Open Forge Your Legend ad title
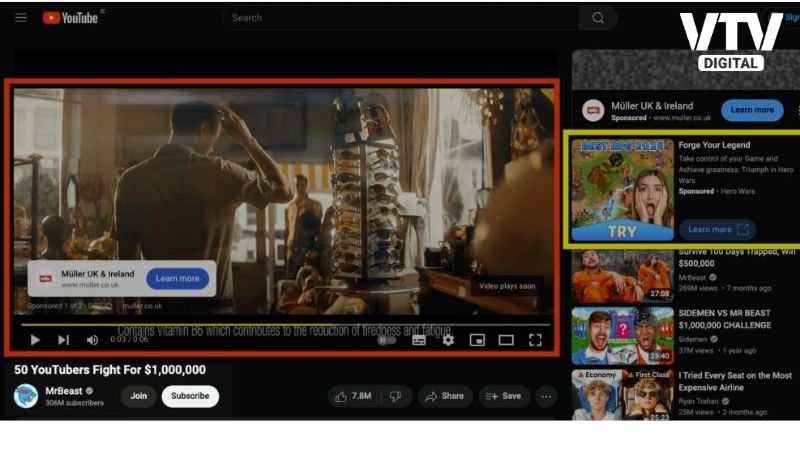The width and height of the screenshot is (800, 450). pos(714,145)
